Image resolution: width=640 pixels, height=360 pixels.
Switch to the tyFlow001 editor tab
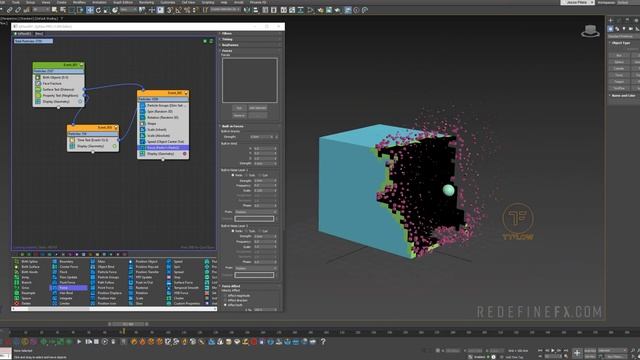pyautogui.click(x=23, y=33)
